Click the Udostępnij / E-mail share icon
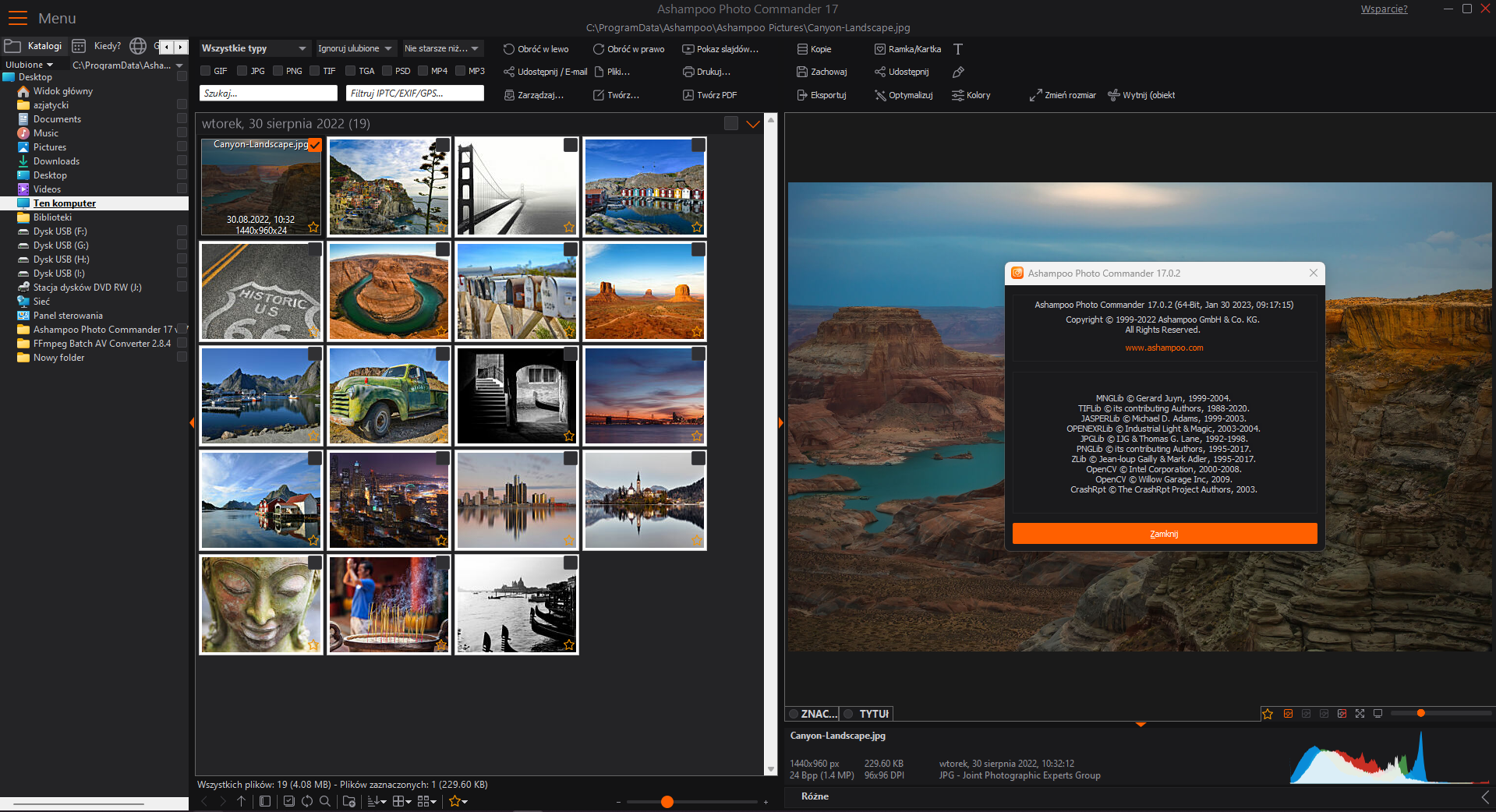Viewport: 1496px width, 812px height. (x=508, y=72)
